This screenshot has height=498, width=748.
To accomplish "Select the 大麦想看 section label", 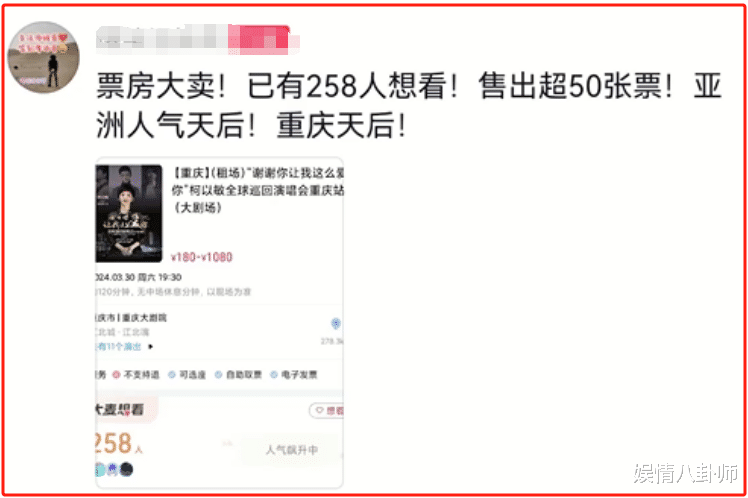I will coord(119,410).
